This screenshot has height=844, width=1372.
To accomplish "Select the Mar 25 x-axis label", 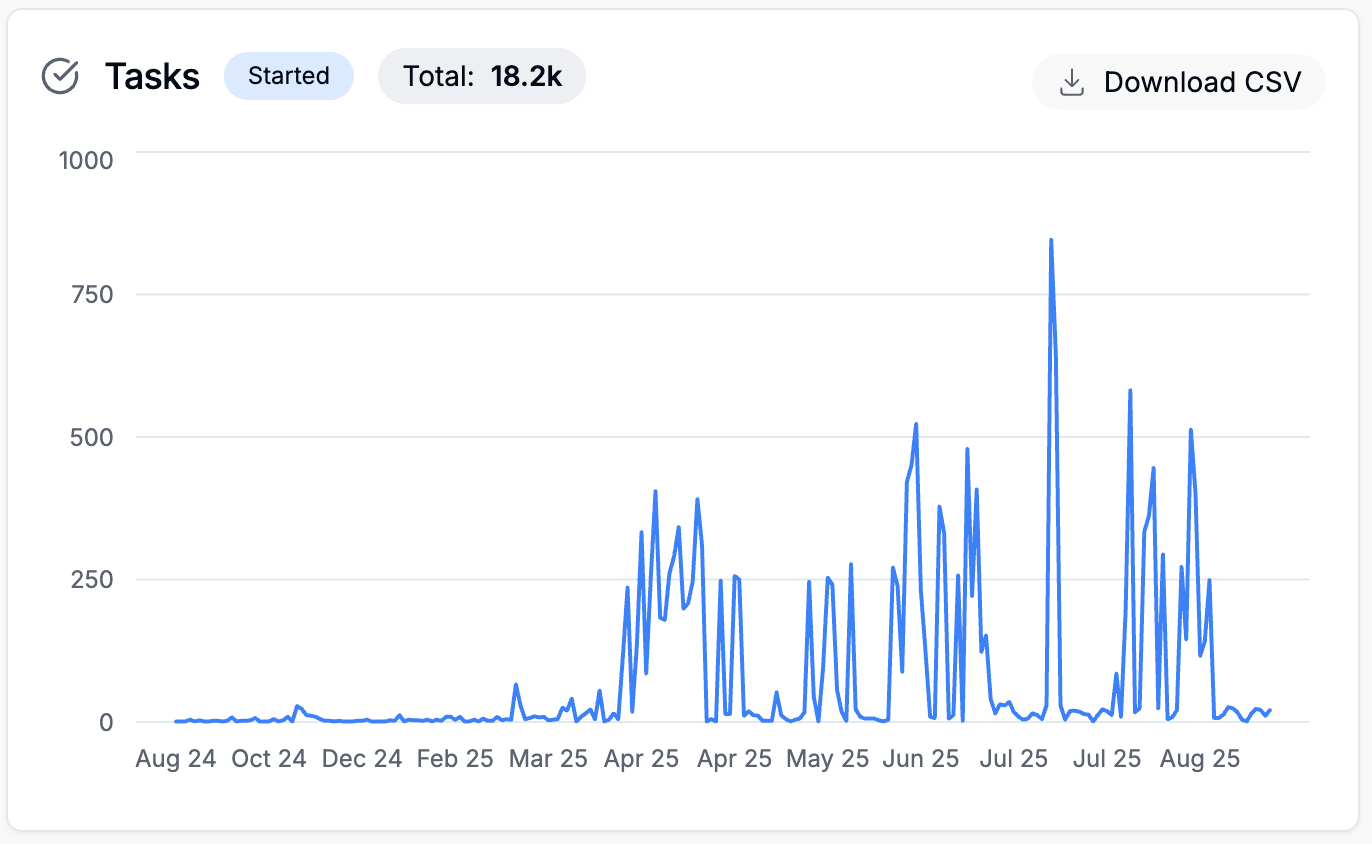I will [x=548, y=759].
